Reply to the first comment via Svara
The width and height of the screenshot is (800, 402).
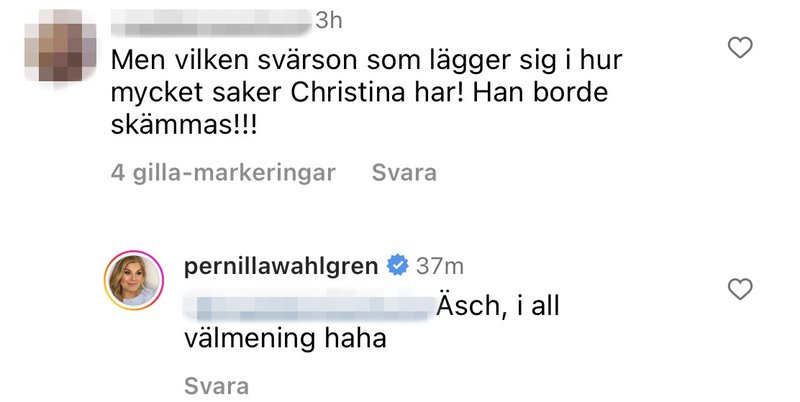point(404,172)
